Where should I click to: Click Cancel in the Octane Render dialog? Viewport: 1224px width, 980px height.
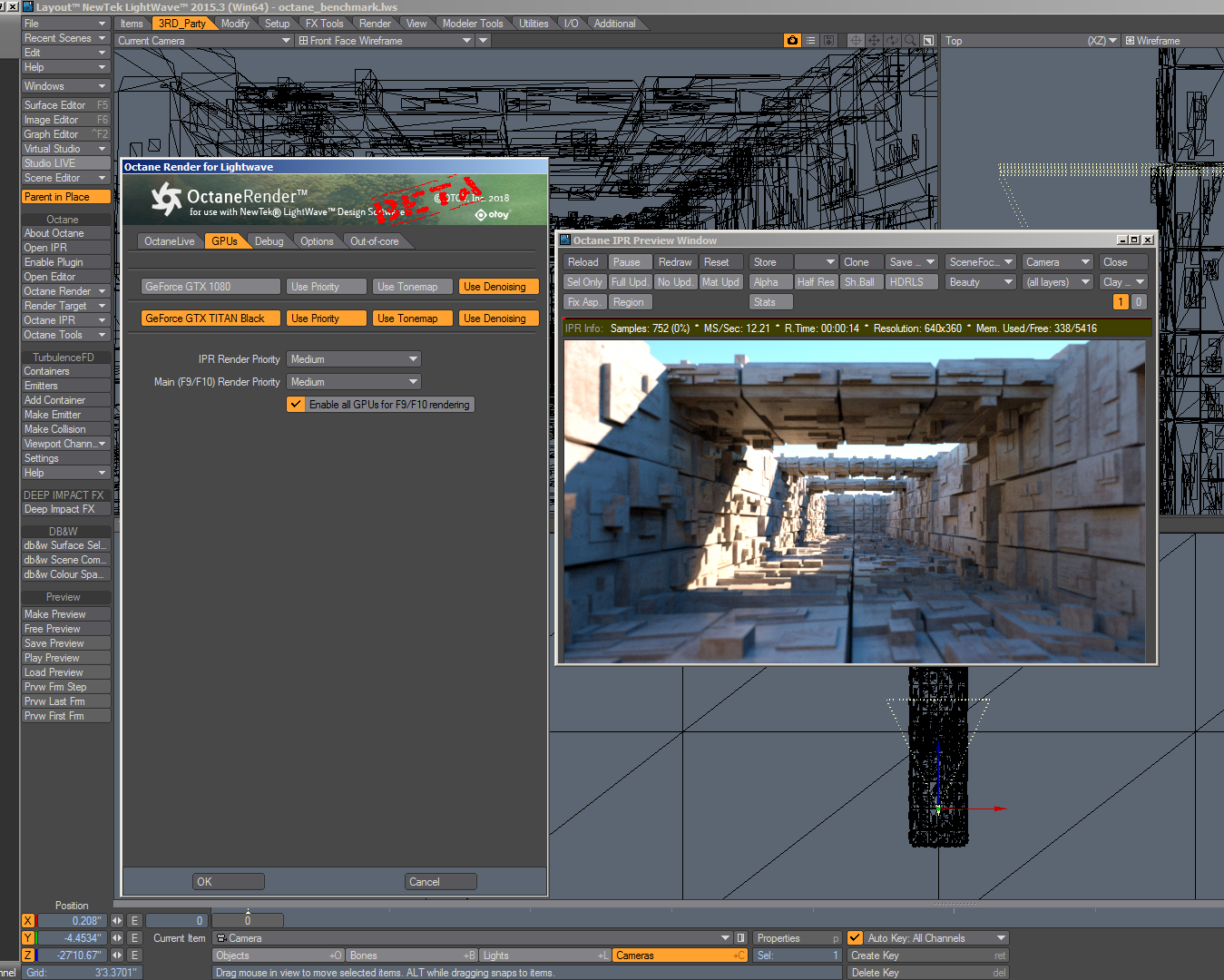pos(440,881)
